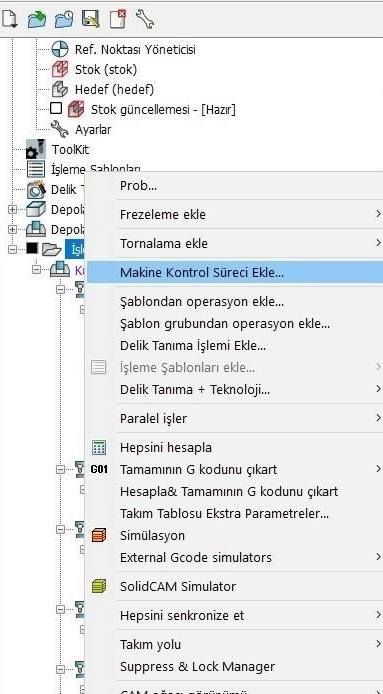Image resolution: width=383 pixels, height=694 pixels.
Task: Click the black square operations toggle
Action: (32, 248)
